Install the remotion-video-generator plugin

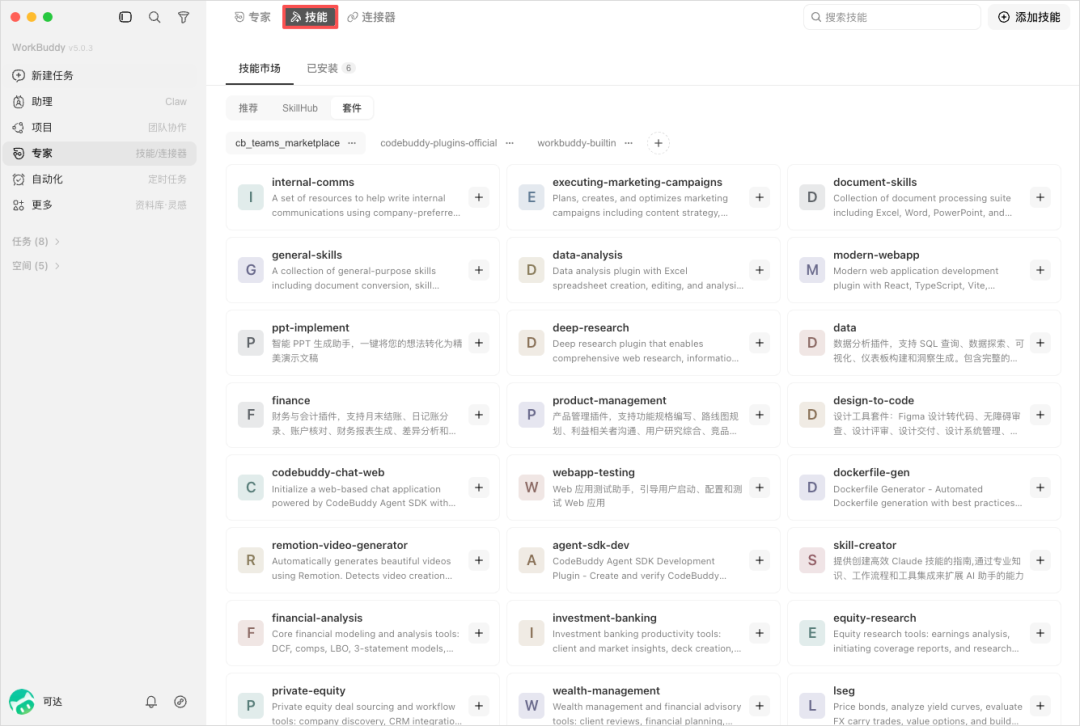479,560
